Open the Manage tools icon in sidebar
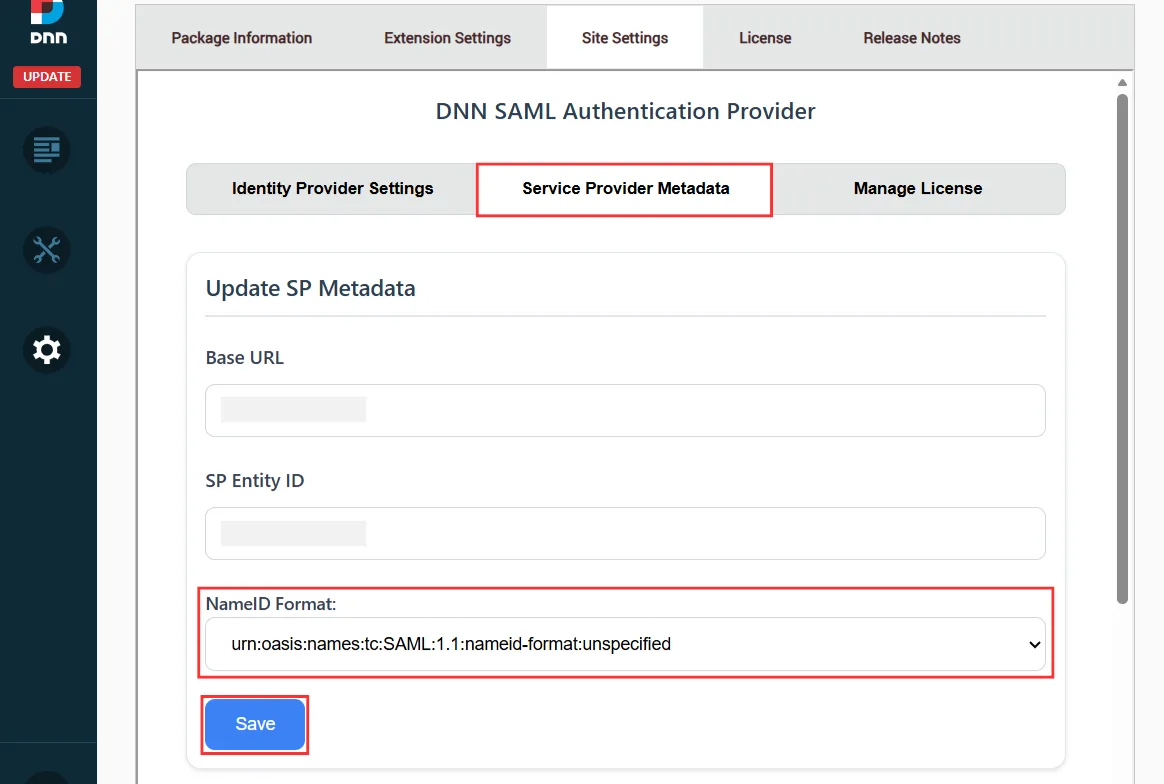1164x784 pixels. pos(47,249)
